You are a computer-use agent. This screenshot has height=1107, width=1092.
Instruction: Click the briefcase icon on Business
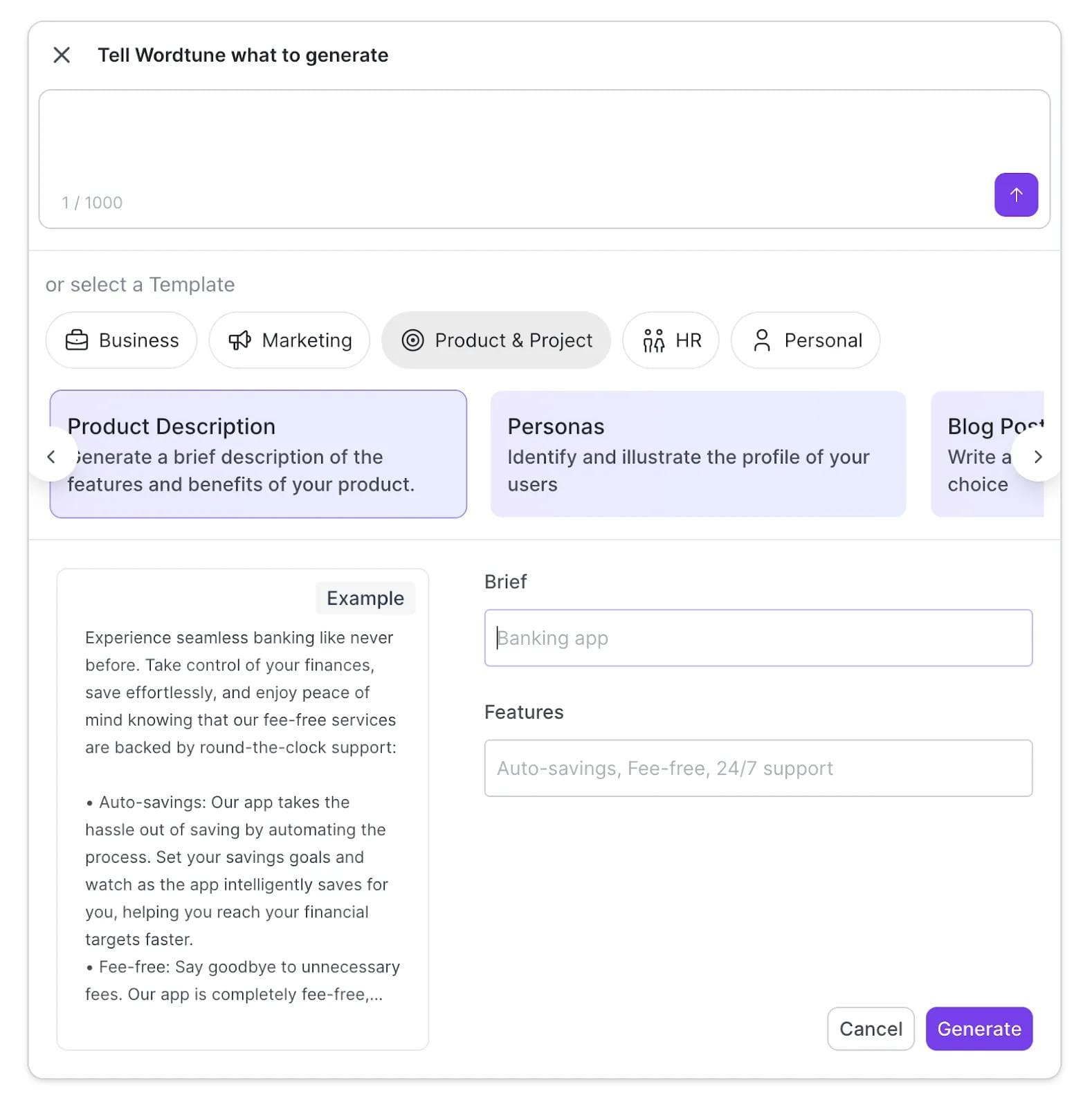pyautogui.click(x=76, y=340)
